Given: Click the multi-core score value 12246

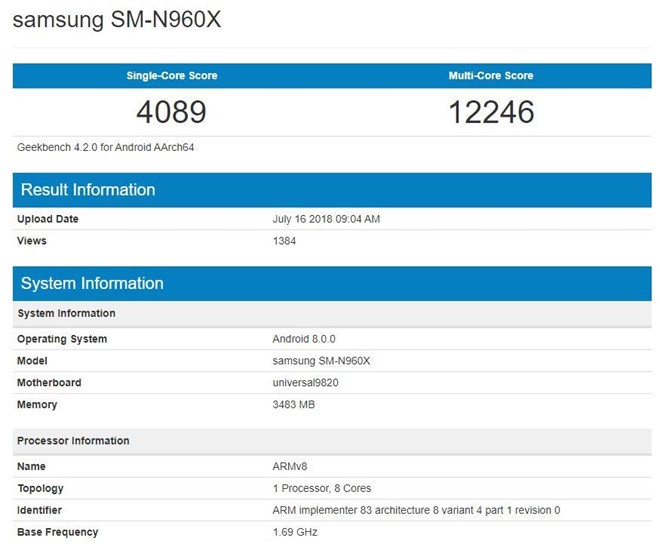Looking at the screenshot, I should [x=491, y=112].
